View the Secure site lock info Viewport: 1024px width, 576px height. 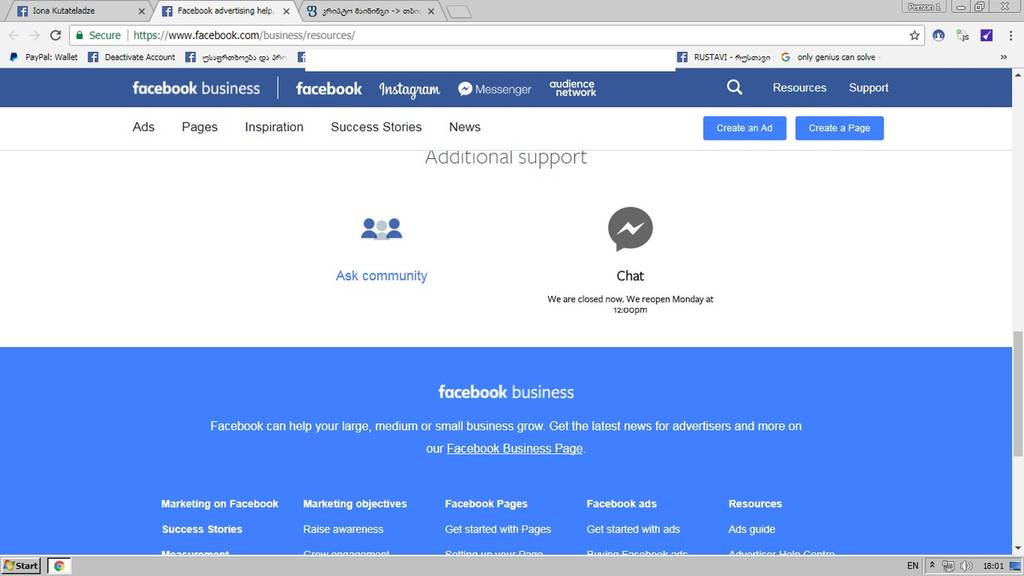pos(98,35)
